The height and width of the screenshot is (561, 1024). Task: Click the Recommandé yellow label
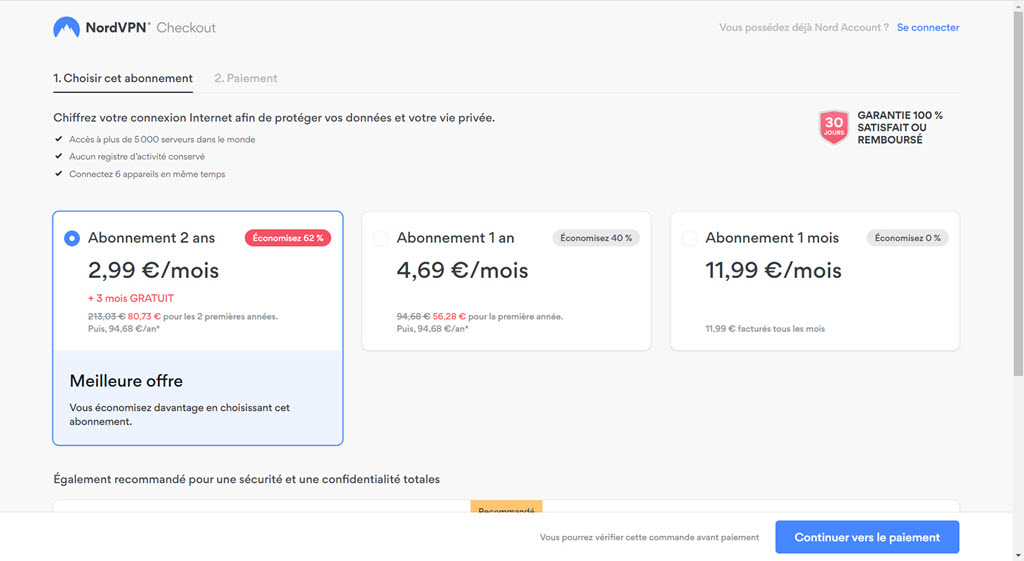pyautogui.click(x=506, y=507)
